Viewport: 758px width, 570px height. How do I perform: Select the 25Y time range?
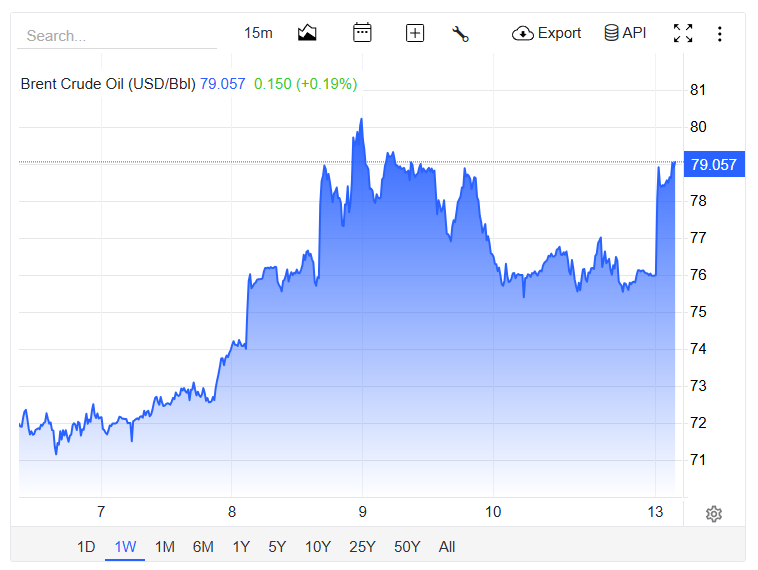click(x=363, y=547)
